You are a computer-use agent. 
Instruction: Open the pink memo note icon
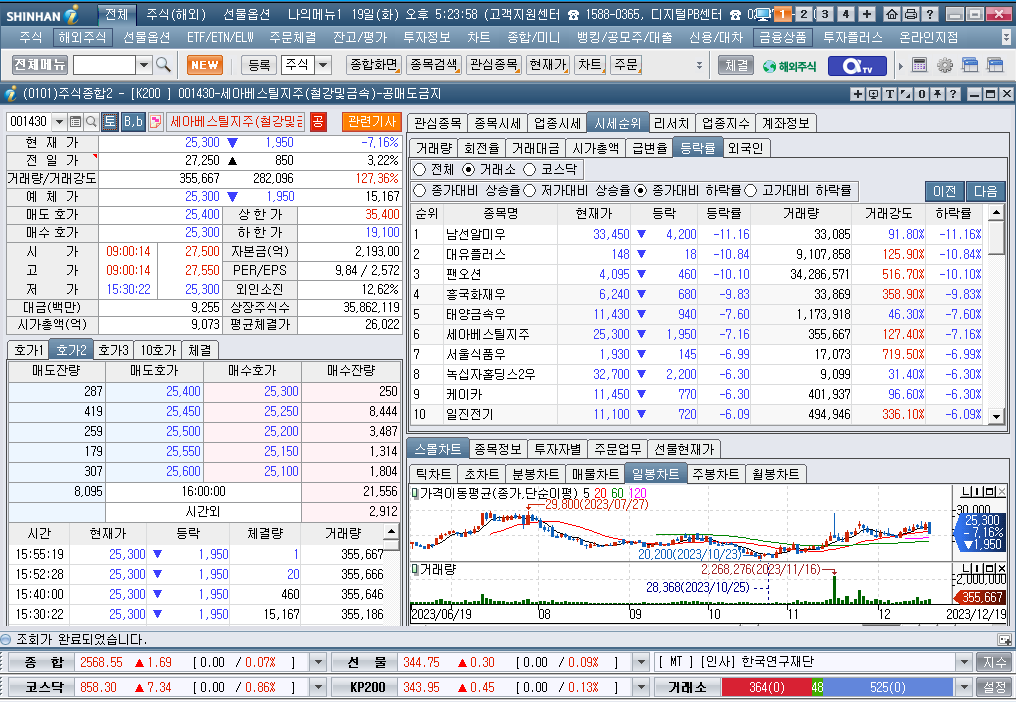pyautogui.click(x=155, y=121)
